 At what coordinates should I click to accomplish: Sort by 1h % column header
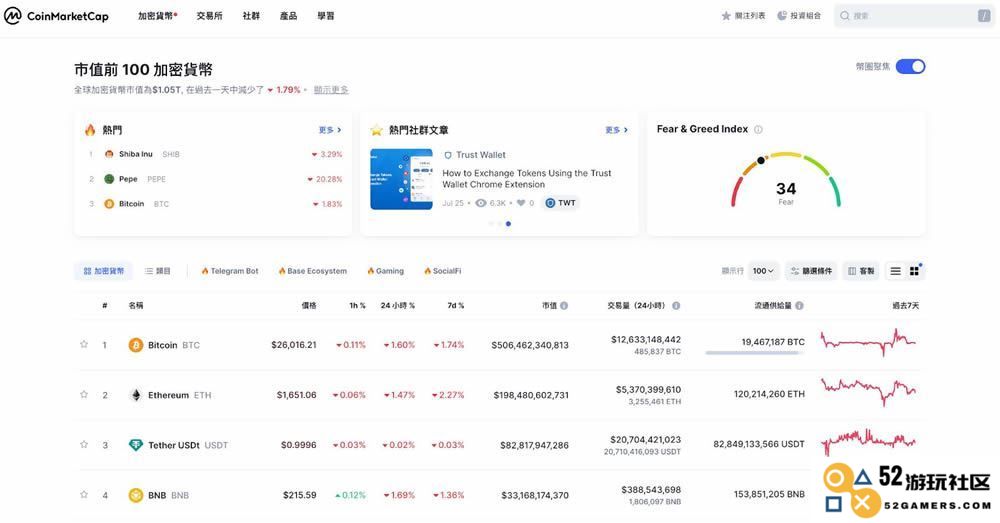(x=357, y=306)
